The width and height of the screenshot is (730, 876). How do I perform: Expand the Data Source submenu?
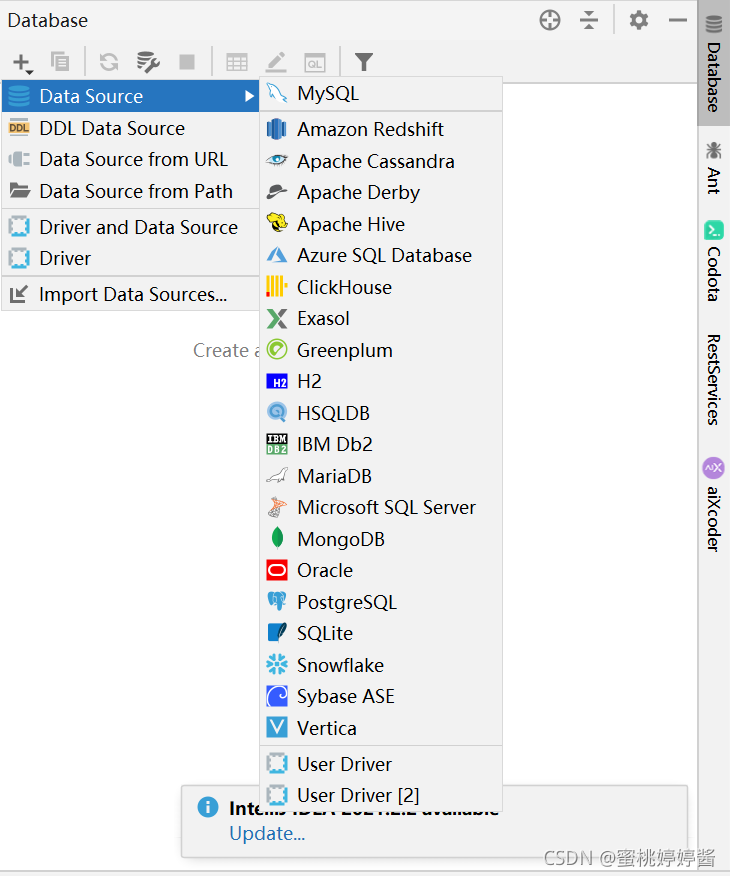click(131, 96)
